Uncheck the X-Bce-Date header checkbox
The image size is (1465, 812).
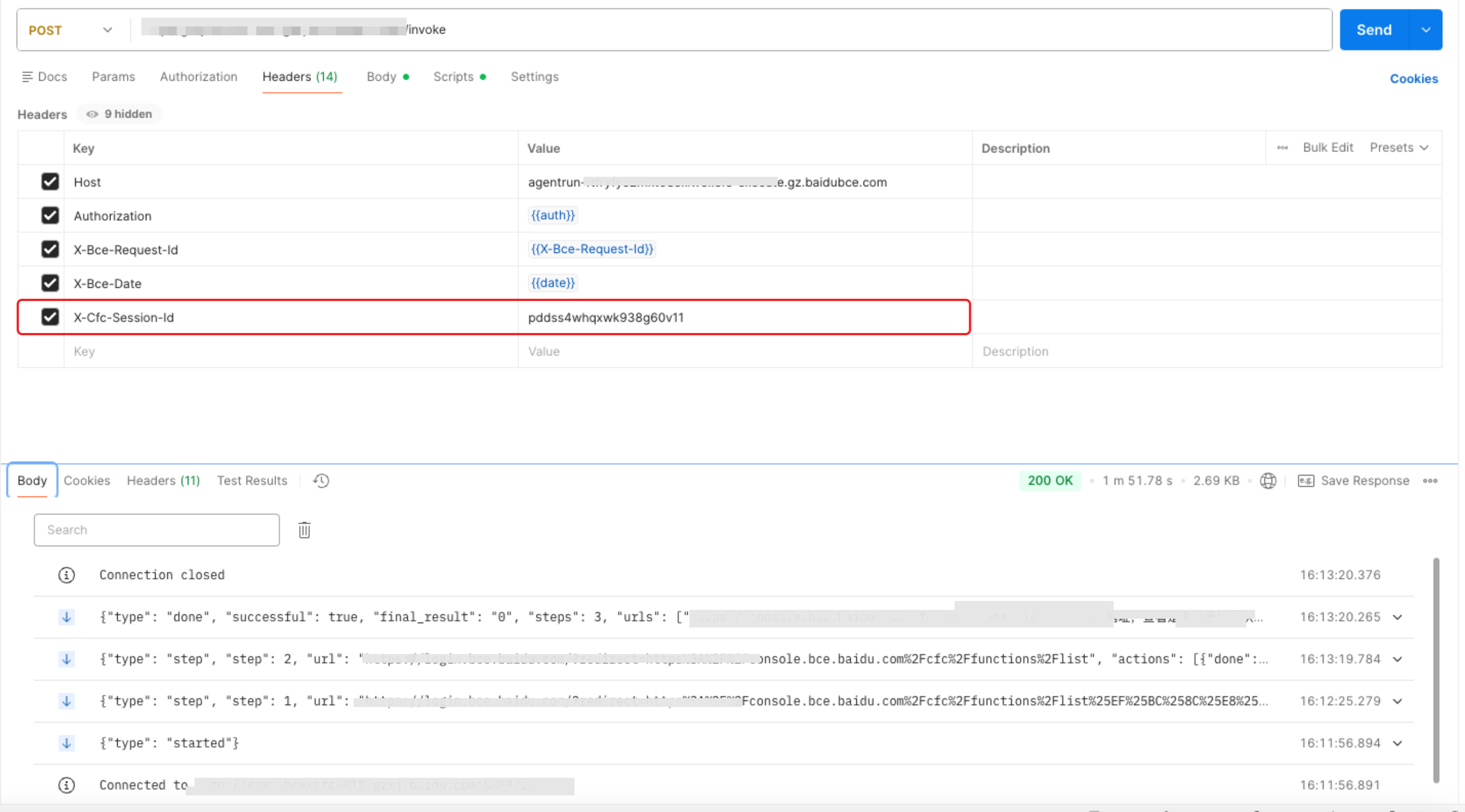tap(50, 283)
